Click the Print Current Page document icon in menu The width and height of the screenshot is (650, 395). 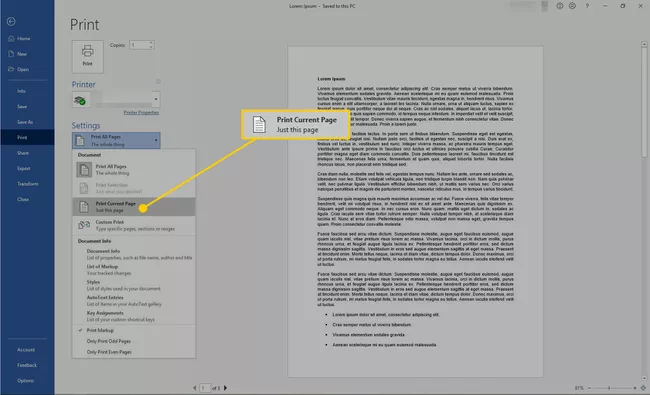(84, 206)
